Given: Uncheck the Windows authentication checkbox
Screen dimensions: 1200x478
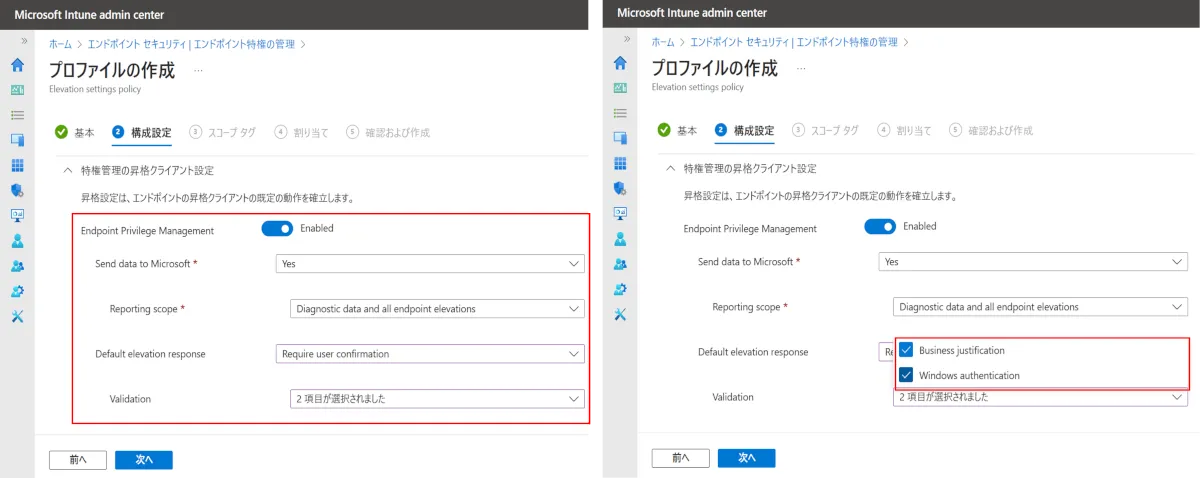Looking at the screenshot, I should pyautogui.click(x=906, y=375).
